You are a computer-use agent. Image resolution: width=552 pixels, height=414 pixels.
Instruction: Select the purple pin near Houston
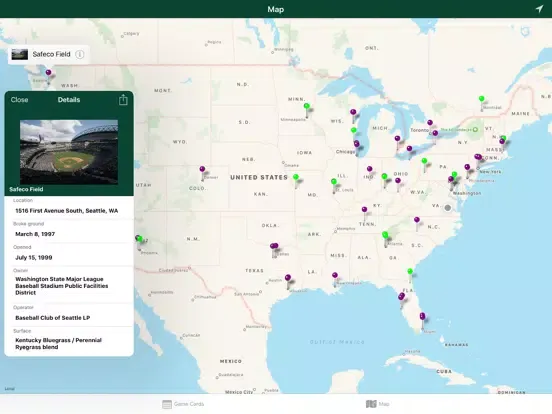(288, 277)
